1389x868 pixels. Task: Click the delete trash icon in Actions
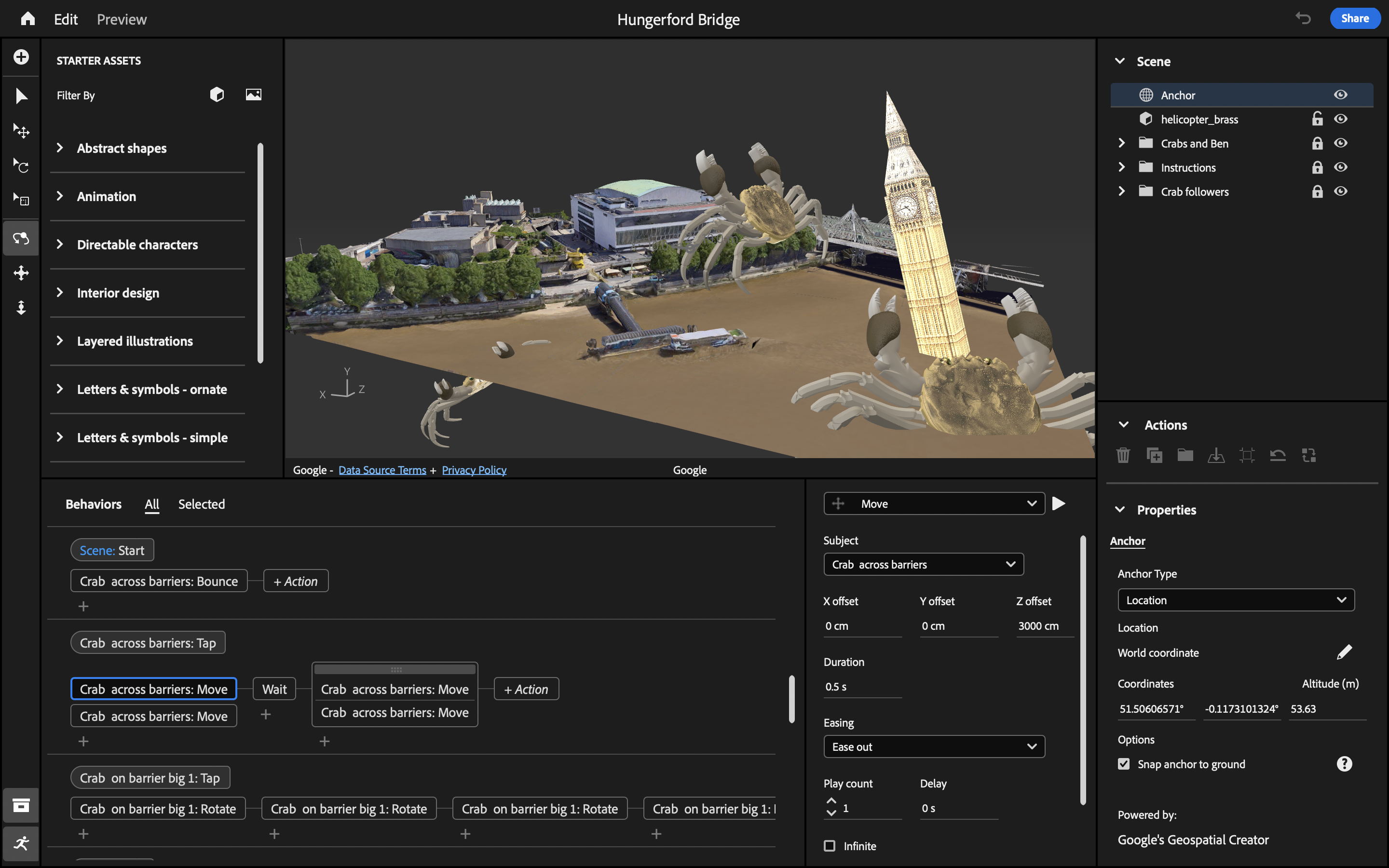coord(1123,455)
